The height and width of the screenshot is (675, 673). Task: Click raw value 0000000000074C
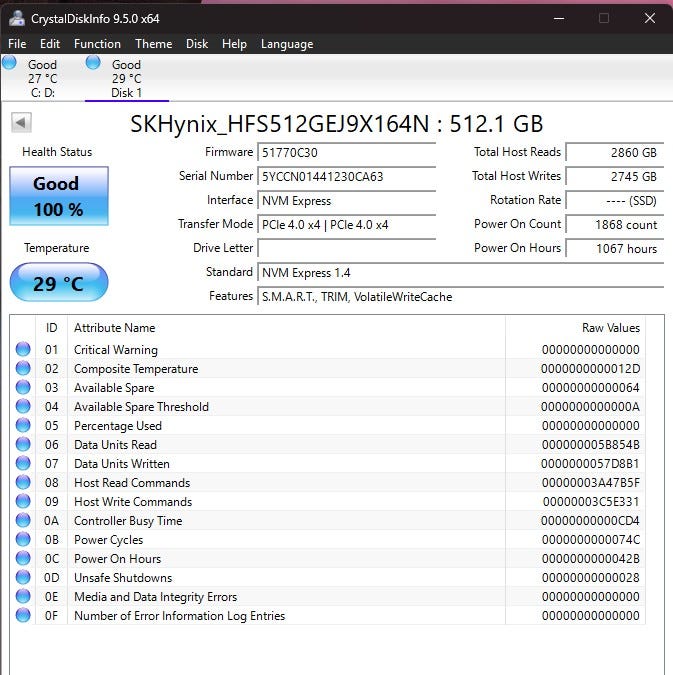point(590,540)
